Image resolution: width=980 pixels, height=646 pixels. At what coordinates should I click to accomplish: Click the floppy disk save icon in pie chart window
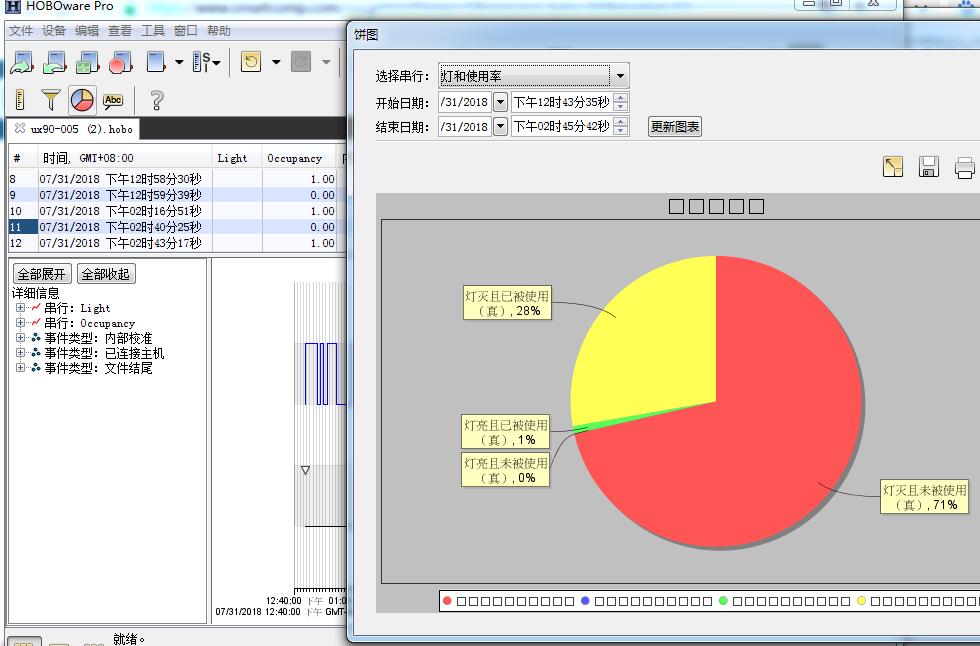click(x=929, y=167)
